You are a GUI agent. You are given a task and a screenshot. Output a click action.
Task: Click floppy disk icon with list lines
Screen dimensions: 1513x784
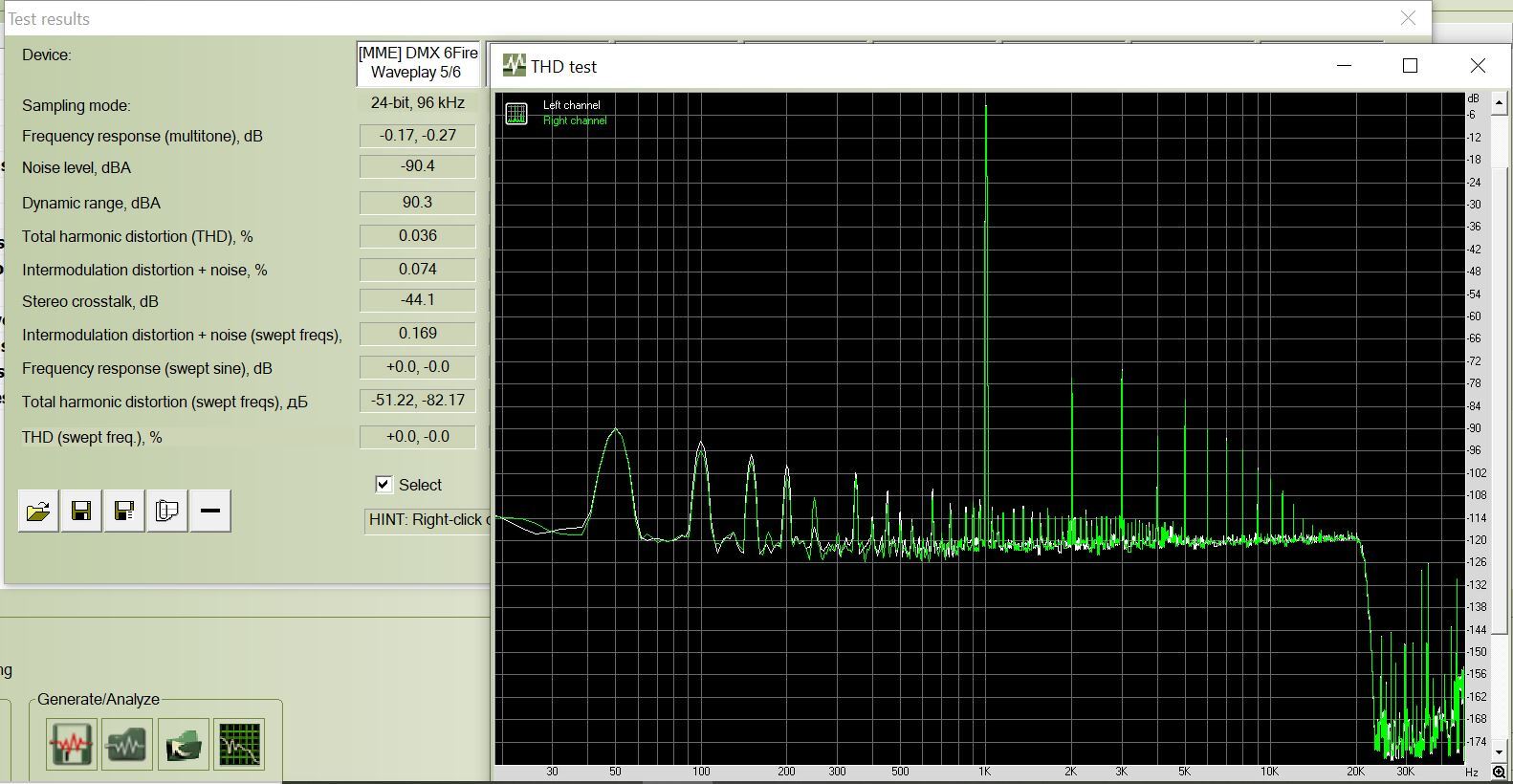coord(124,511)
